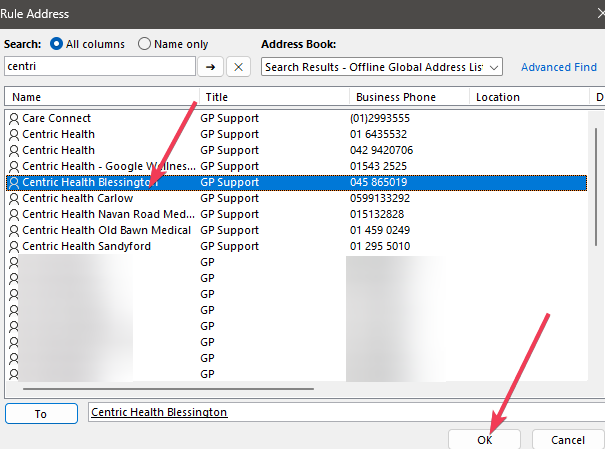Click contact icon beside Centric Health Sandyford
The height and width of the screenshot is (449, 605).
[14, 246]
